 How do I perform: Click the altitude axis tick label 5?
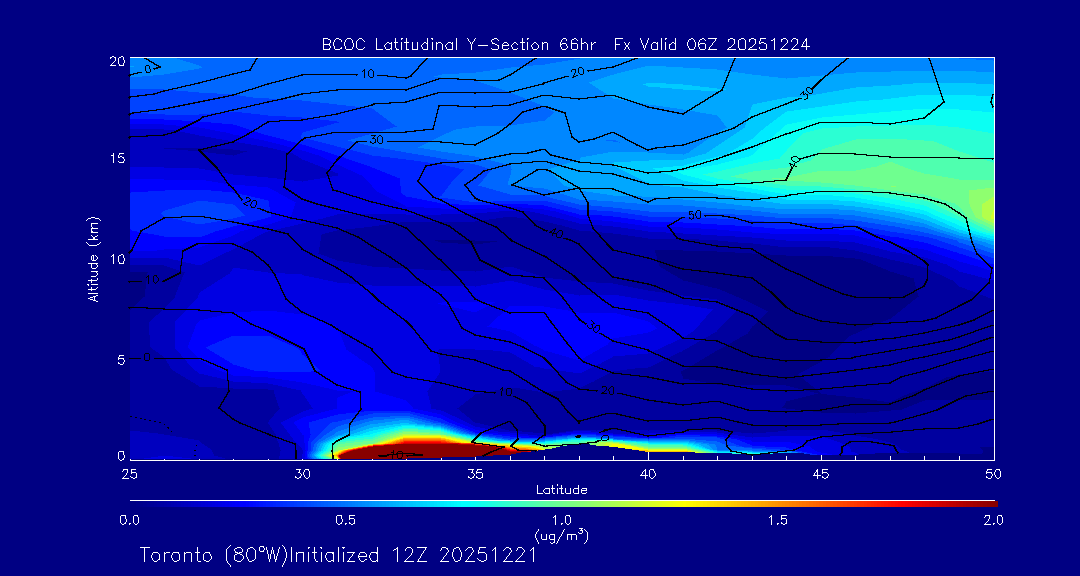pos(121,359)
